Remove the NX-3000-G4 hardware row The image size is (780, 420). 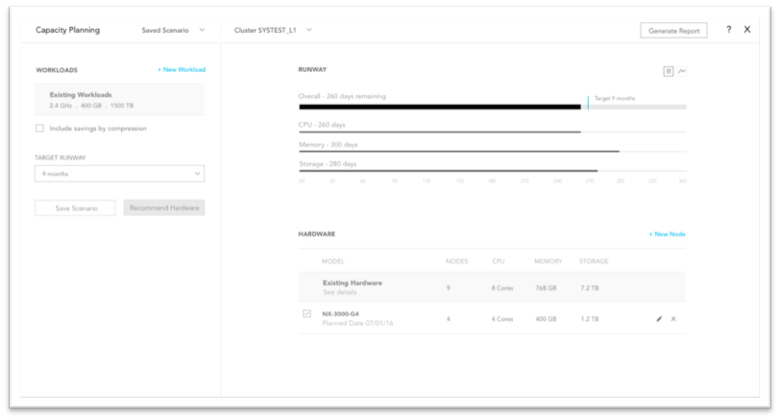pos(673,318)
